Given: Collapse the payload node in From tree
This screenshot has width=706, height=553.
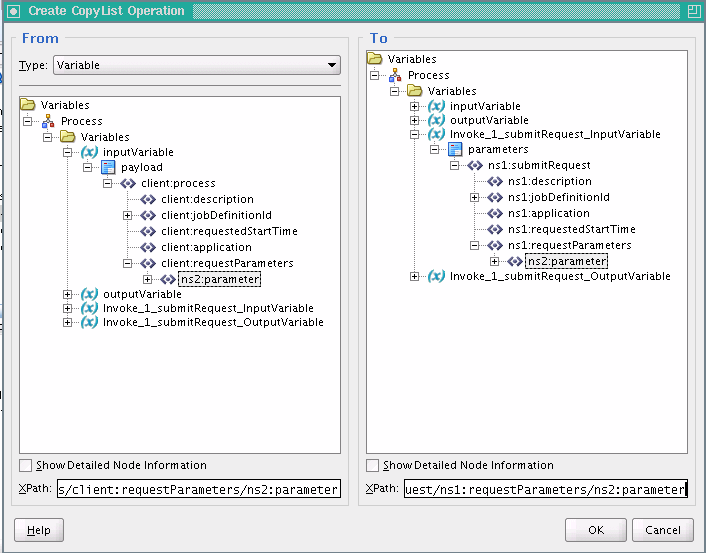Looking at the screenshot, I should click(87, 168).
